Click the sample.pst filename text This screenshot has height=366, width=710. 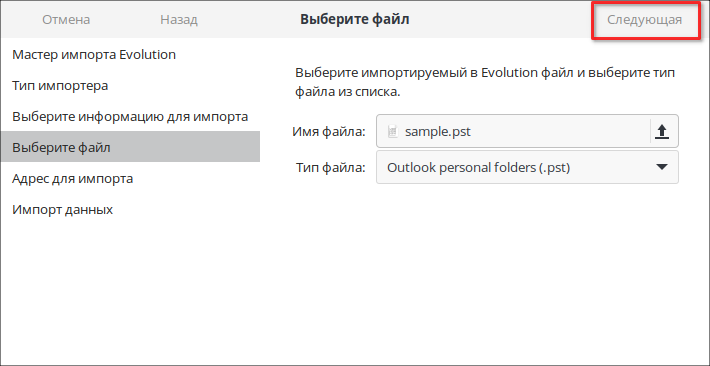point(438,132)
